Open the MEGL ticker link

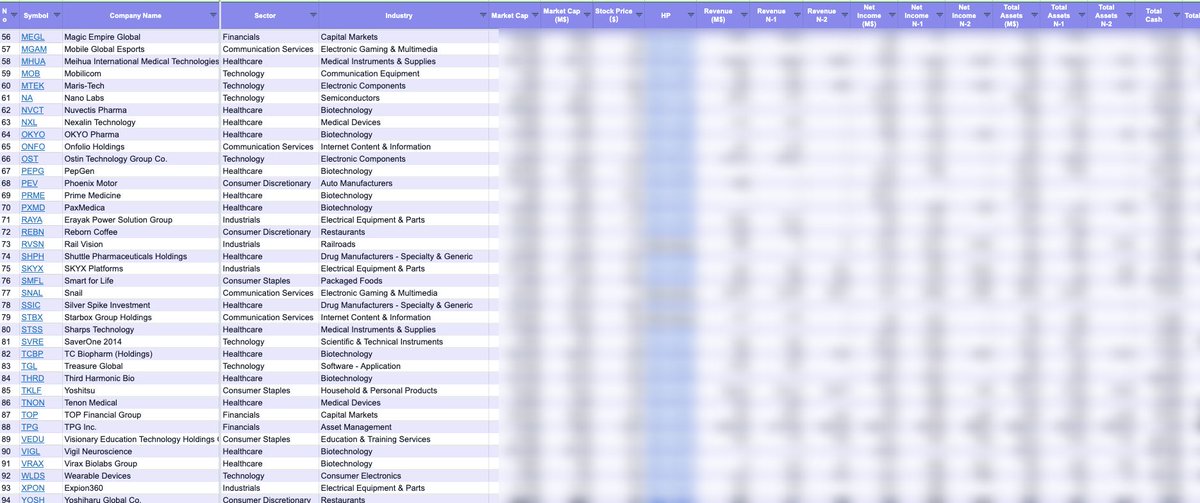click(33, 37)
